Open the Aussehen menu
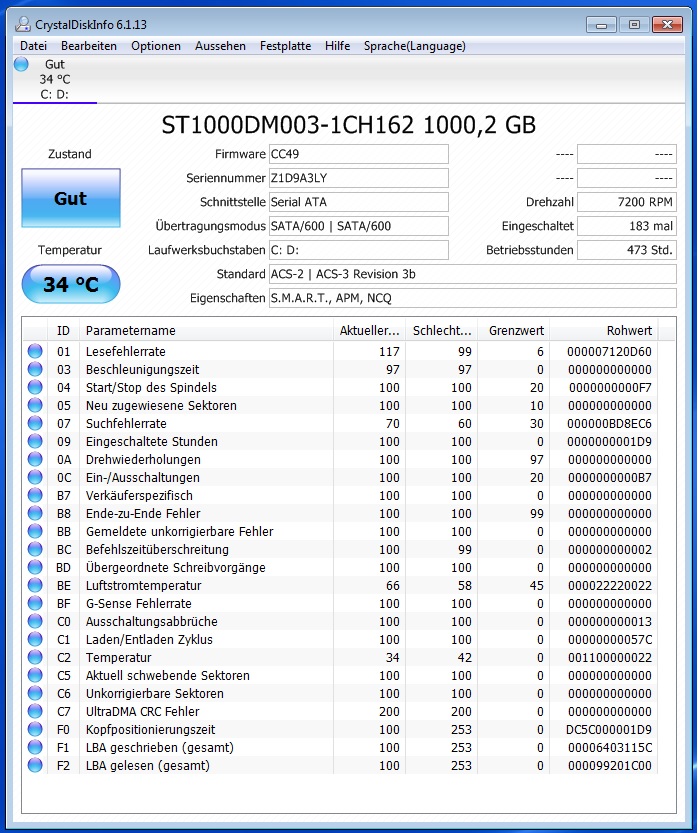This screenshot has height=833, width=698. (220, 46)
